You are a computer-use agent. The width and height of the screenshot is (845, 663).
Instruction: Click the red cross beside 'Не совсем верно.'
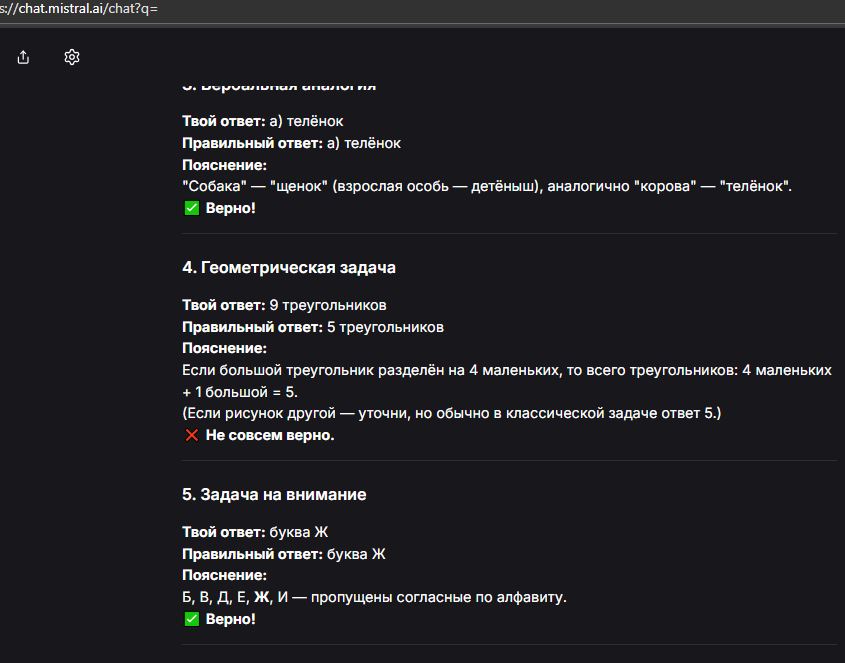pyautogui.click(x=192, y=436)
